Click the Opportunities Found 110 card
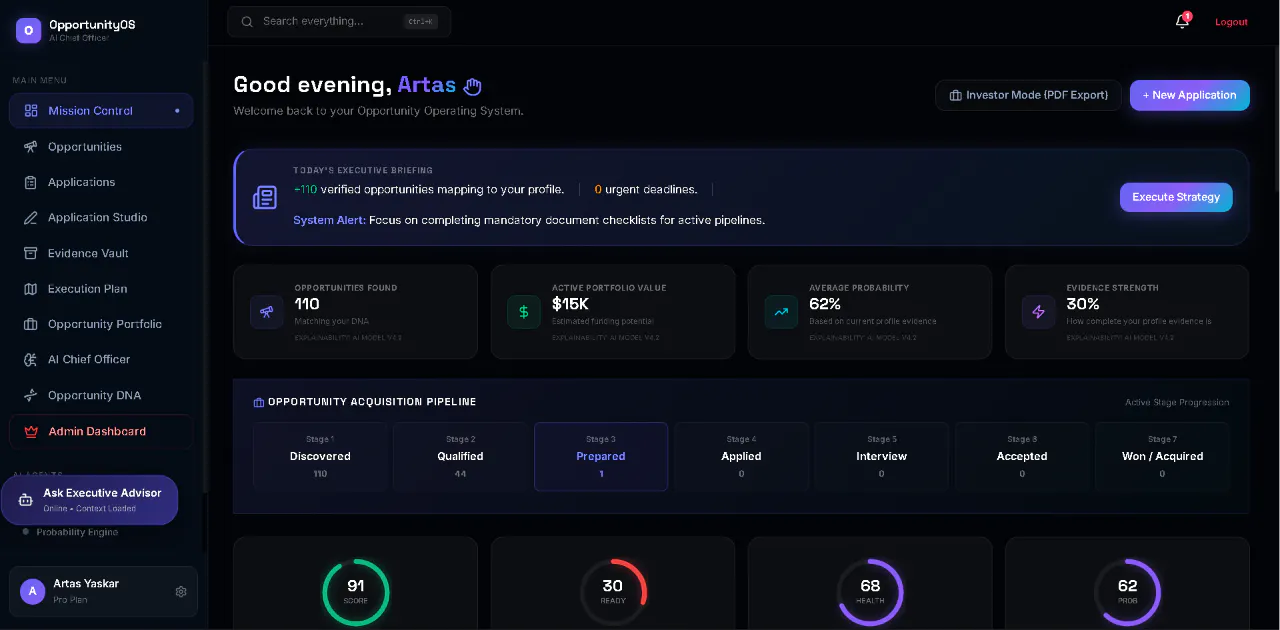 coord(355,312)
